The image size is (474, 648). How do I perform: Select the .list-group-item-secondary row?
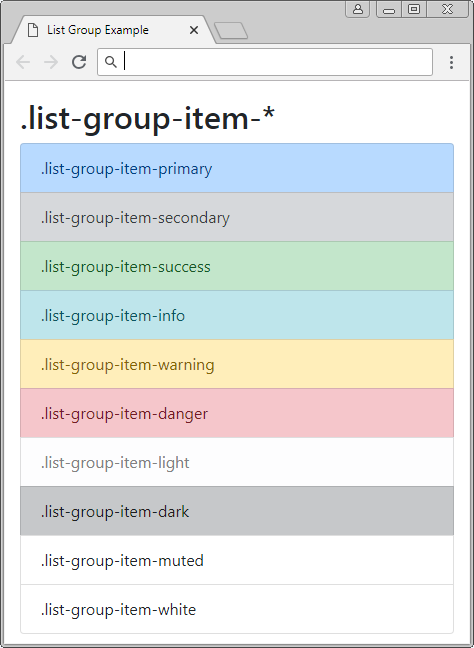pyautogui.click(x=237, y=217)
